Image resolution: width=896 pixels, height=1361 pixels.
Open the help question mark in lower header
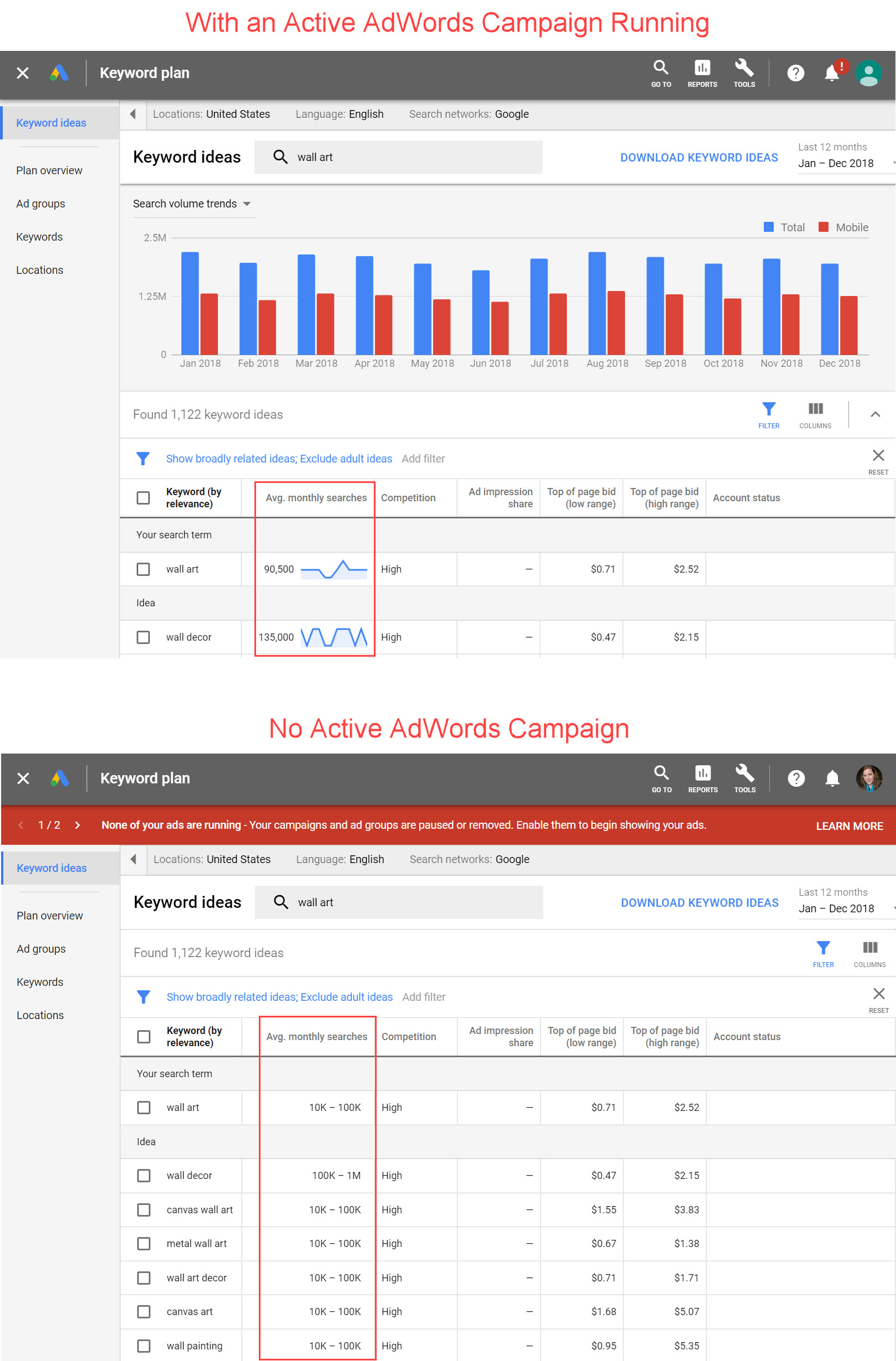click(x=796, y=778)
